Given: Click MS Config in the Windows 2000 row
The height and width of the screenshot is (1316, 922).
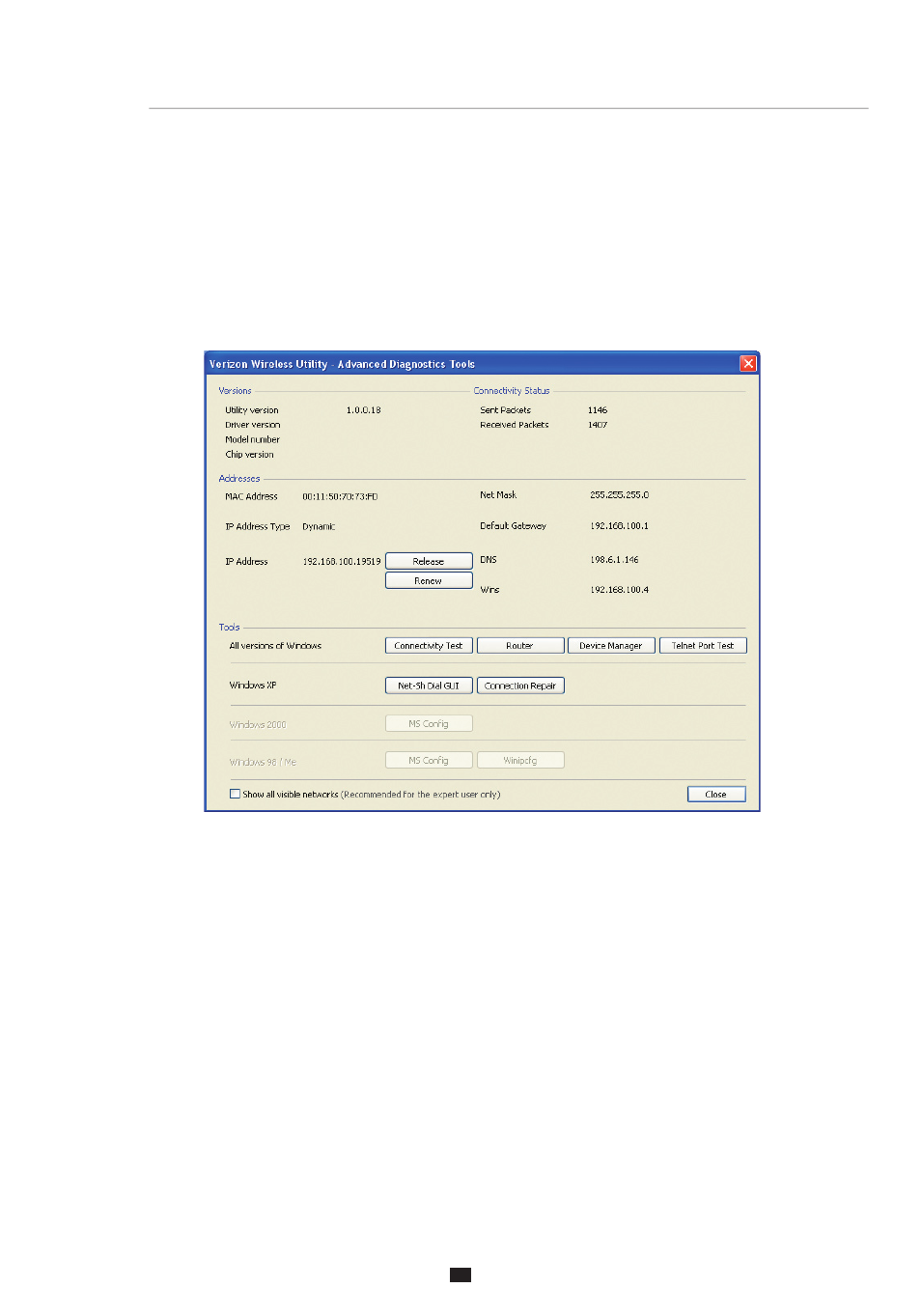Looking at the screenshot, I should [429, 723].
